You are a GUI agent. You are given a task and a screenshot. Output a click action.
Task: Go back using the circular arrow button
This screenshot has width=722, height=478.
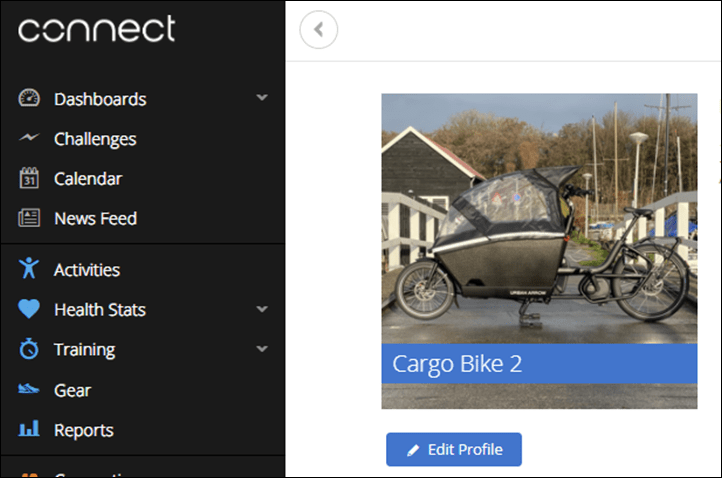pos(319,29)
